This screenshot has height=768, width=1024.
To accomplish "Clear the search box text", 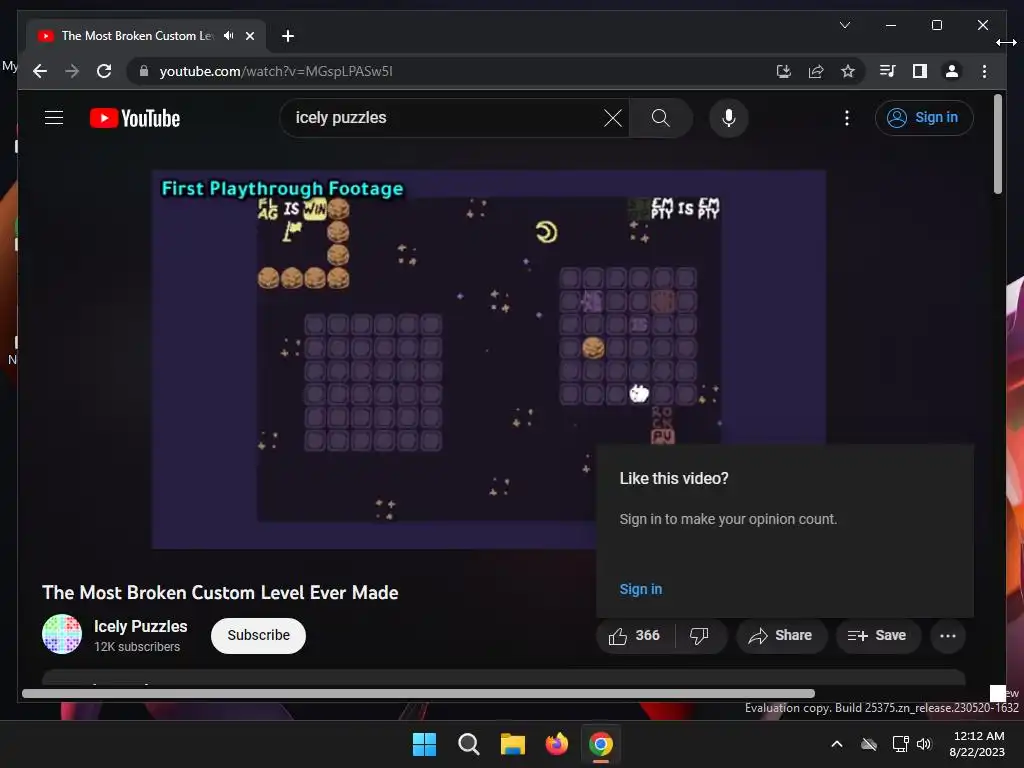I will (x=613, y=118).
